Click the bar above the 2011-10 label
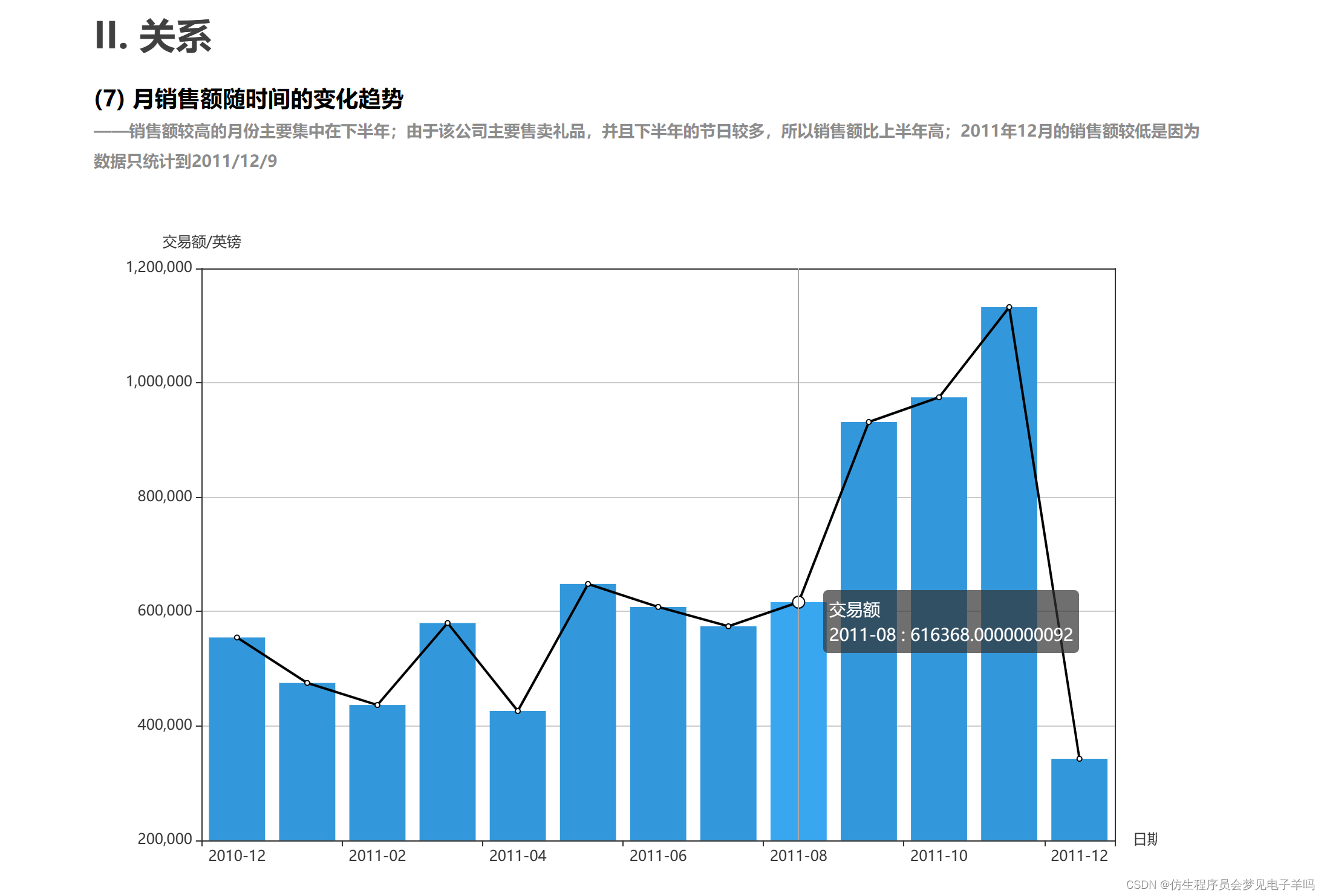 click(938, 618)
